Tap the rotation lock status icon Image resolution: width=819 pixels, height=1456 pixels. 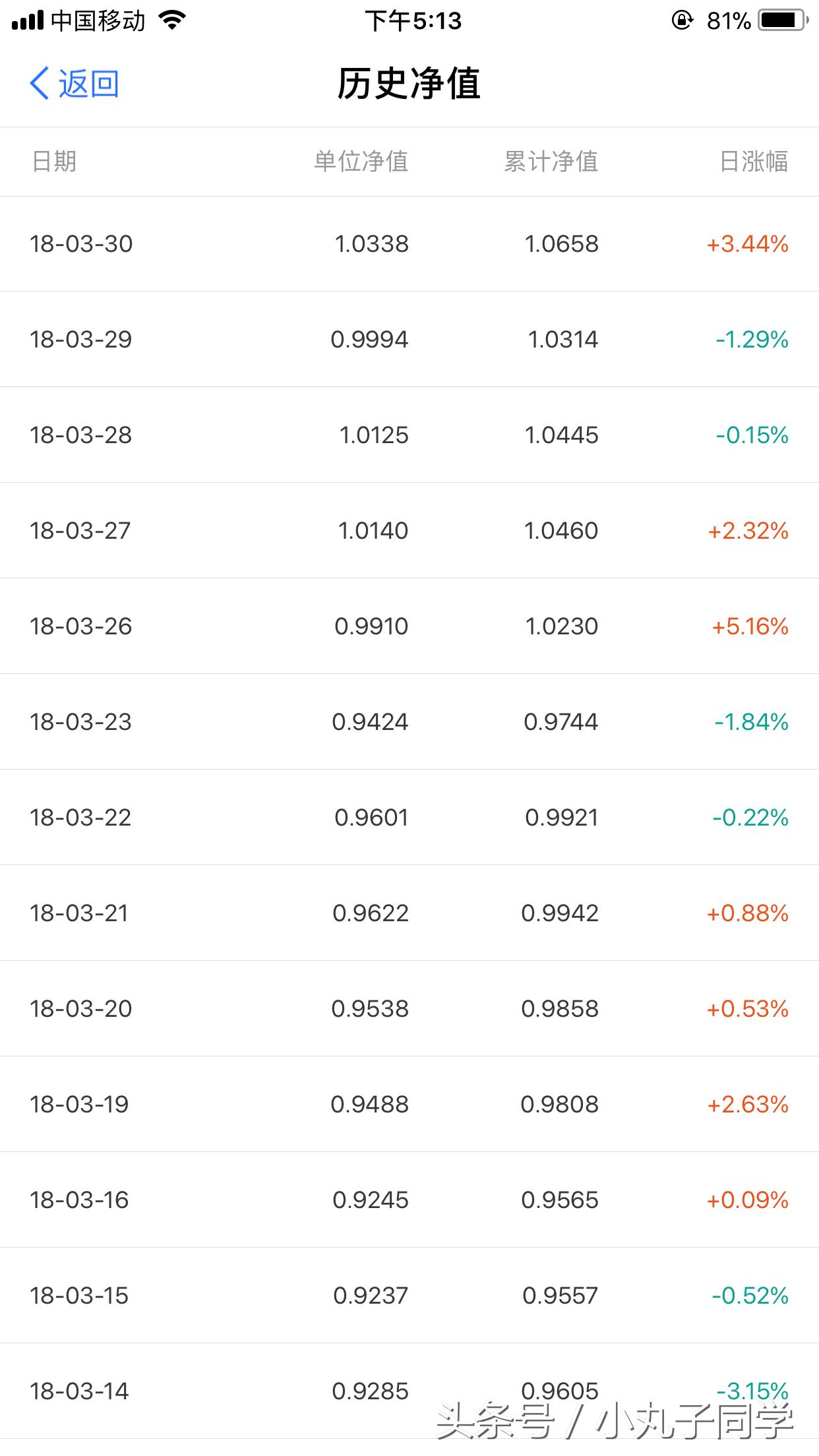pos(682,21)
